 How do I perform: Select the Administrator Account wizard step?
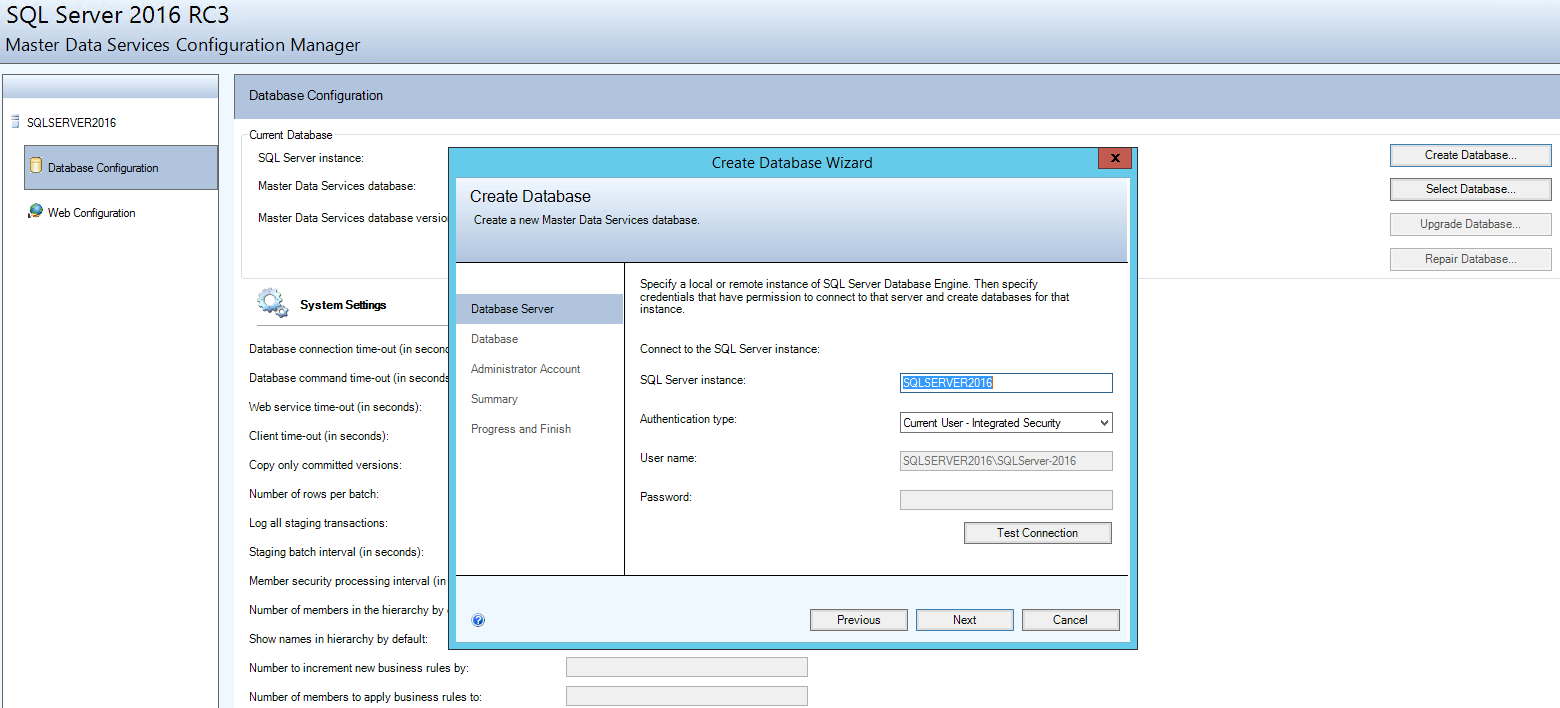coord(526,369)
